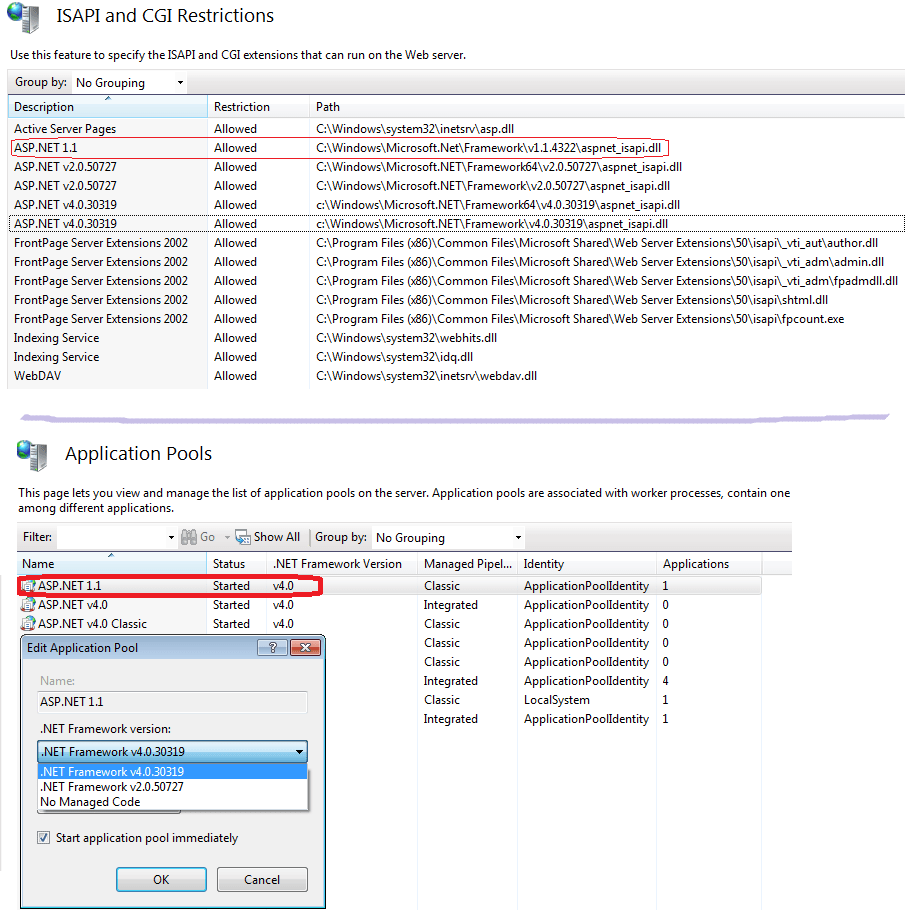Viewport: 905px width, 921px height.
Task: Select the ASP.NET v4.0.30319 Framework64 path
Action: click(498, 205)
